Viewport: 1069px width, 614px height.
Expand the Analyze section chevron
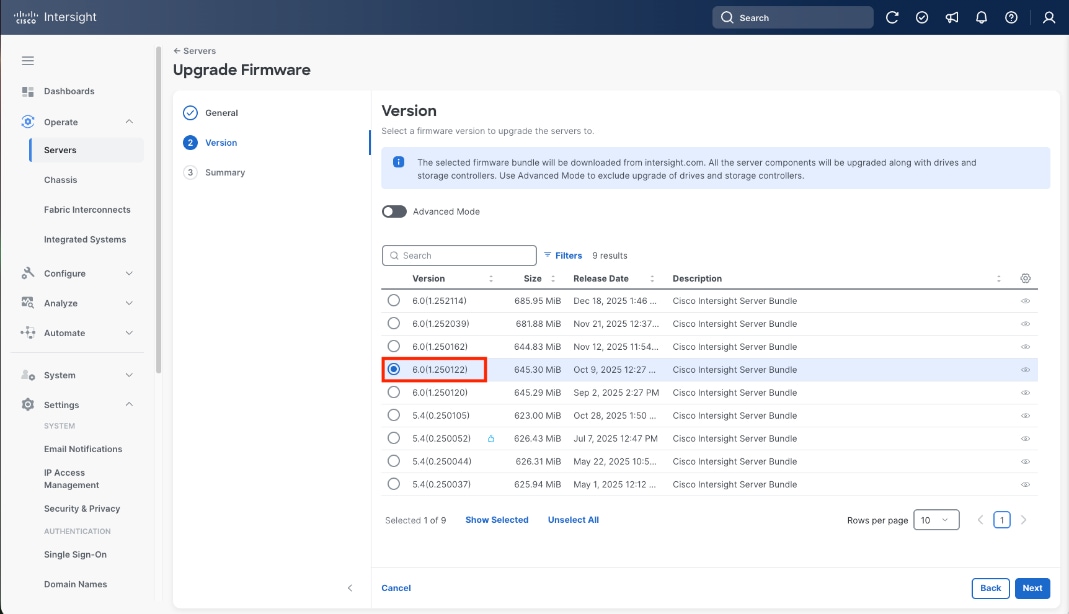129,303
